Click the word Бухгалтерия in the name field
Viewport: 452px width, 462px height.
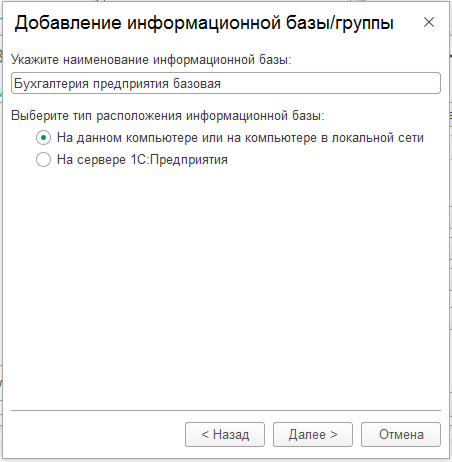pyautogui.click(x=51, y=83)
